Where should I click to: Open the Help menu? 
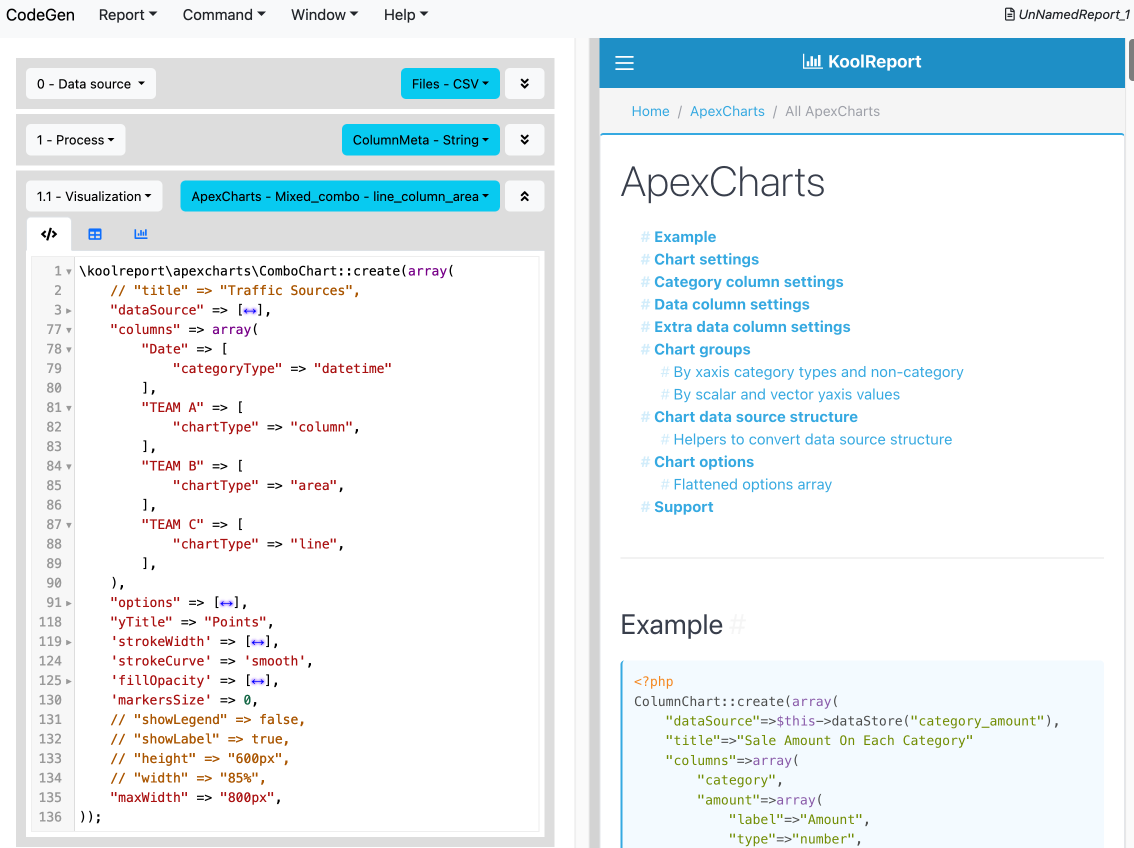(x=406, y=14)
